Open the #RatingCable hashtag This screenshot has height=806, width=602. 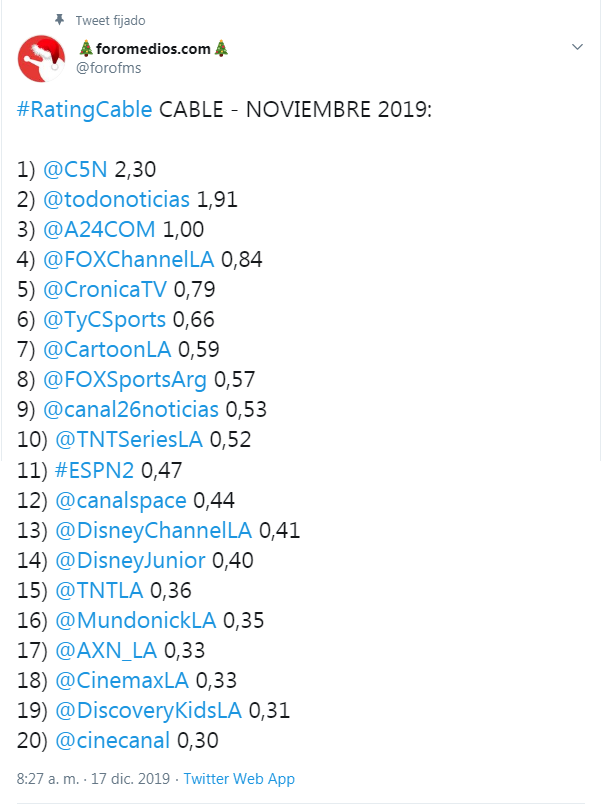[x=85, y=109]
